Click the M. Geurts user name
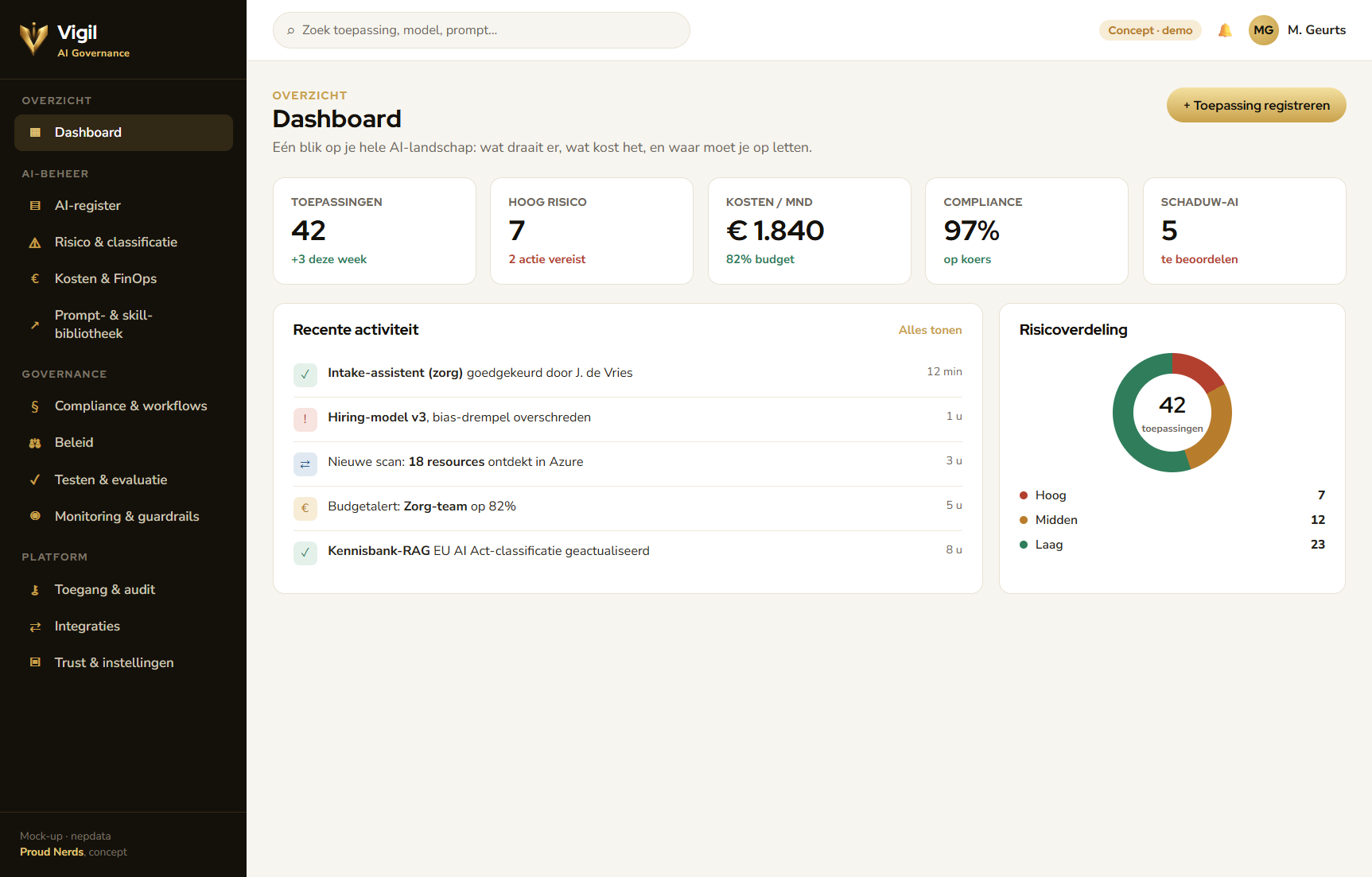The width and height of the screenshot is (1372, 877). pos(1316,30)
